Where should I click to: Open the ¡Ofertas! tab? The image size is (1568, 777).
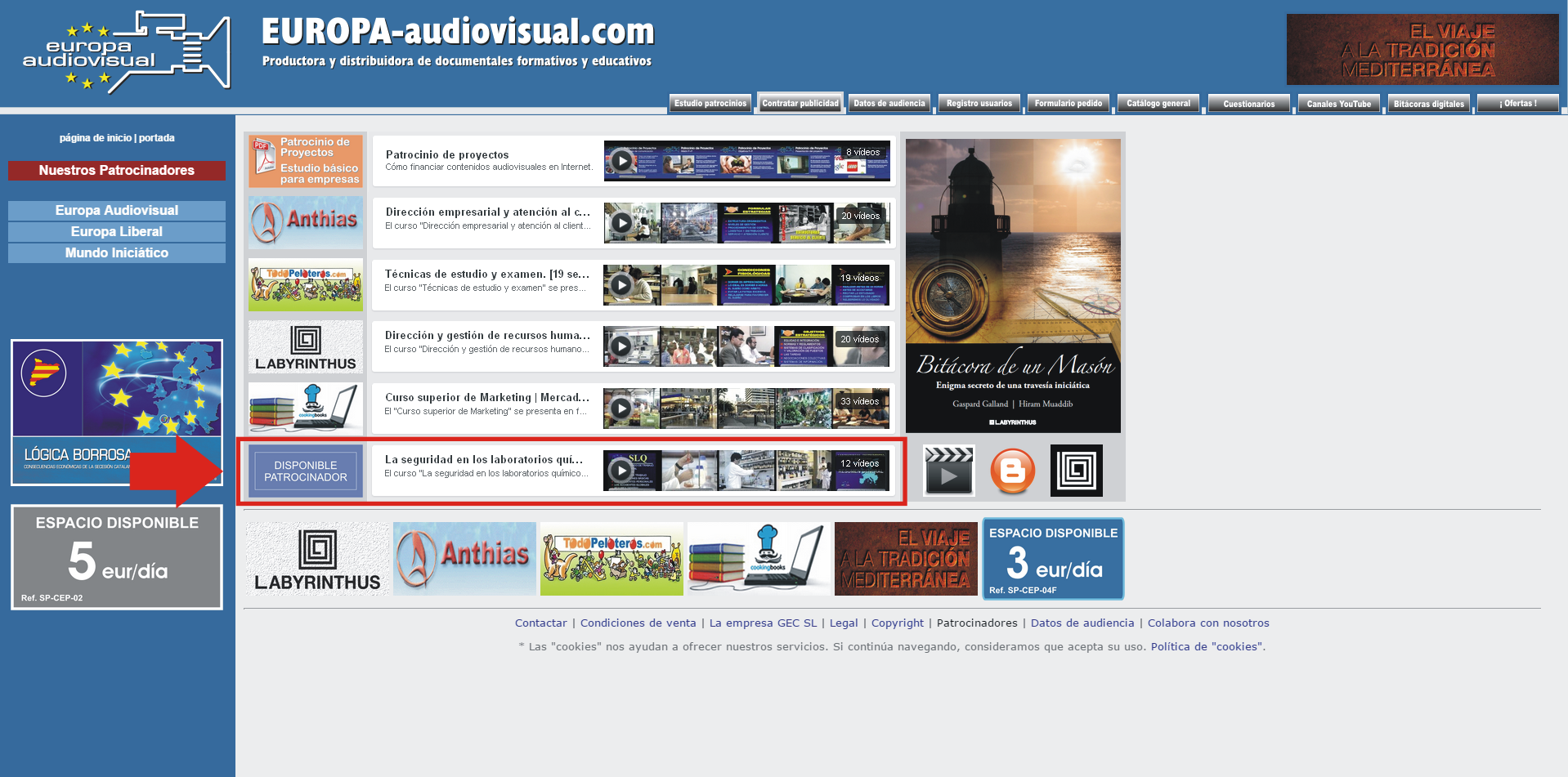(1518, 104)
